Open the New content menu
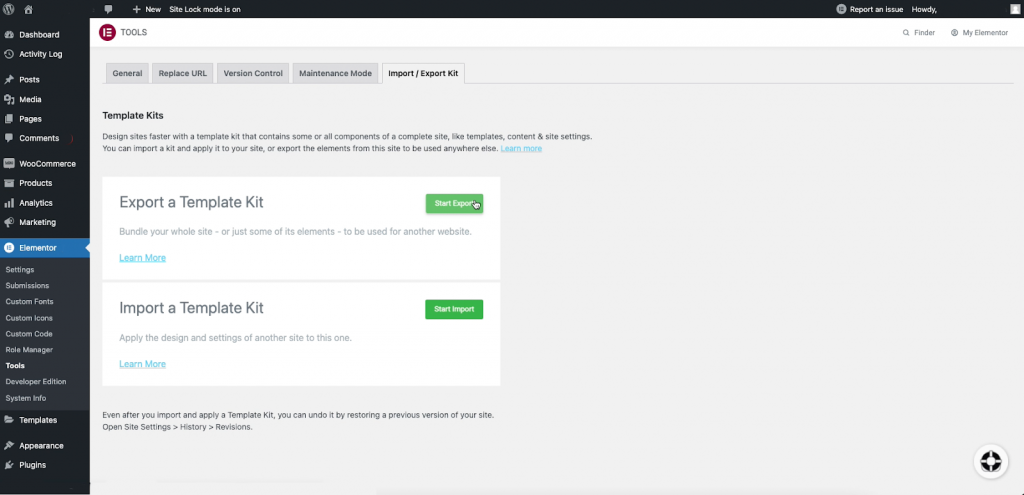The height and width of the screenshot is (495, 1024). coord(146,9)
